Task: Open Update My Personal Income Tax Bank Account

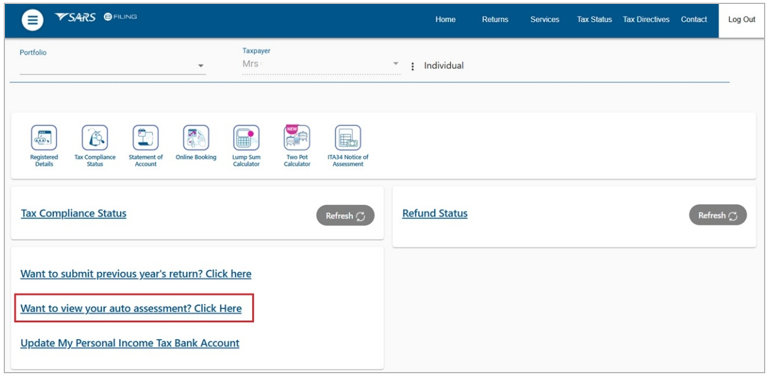Action: click(x=130, y=343)
